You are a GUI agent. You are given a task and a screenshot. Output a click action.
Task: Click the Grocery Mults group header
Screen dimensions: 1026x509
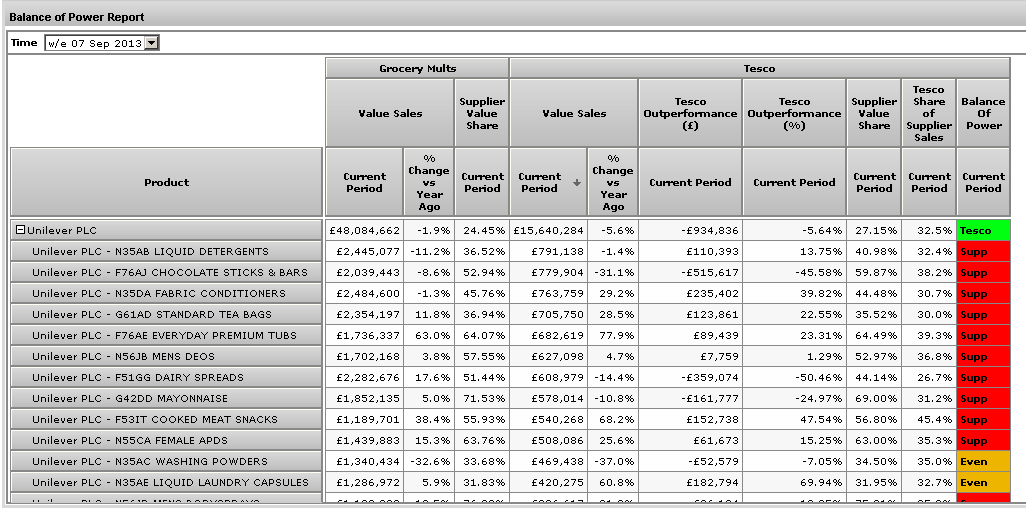coord(417,68)
